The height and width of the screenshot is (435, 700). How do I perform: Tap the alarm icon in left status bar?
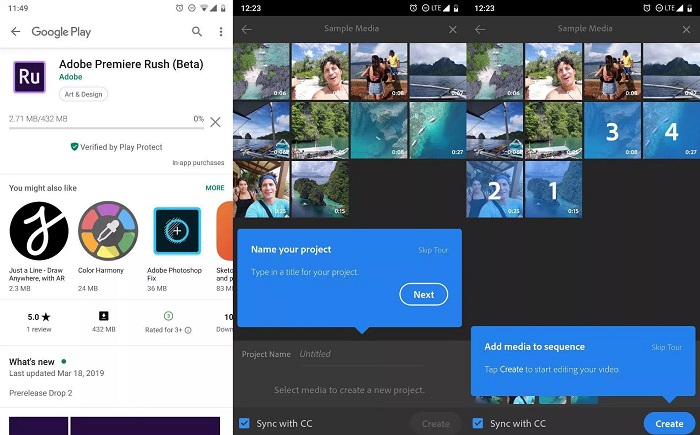point(179,8)
